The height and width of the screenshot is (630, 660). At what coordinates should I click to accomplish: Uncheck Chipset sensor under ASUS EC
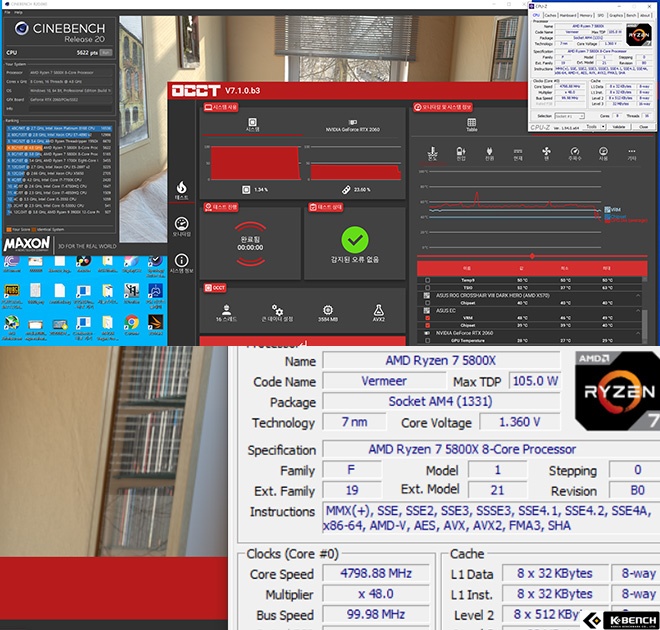(x=428, y=325)
